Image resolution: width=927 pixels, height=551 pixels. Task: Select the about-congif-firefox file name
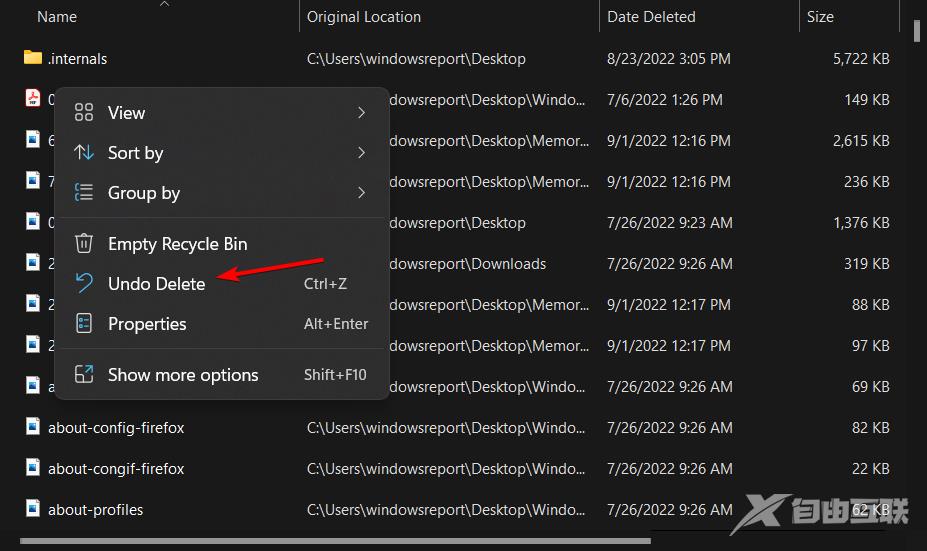coord(116,469)
